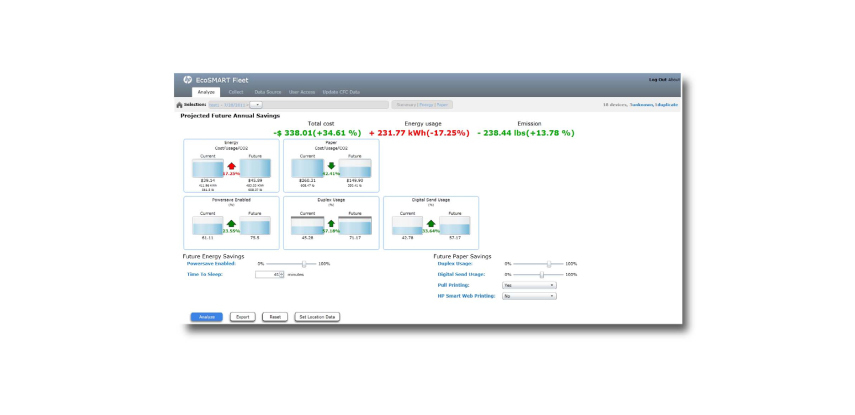Switch to the Collect tab

235,92
